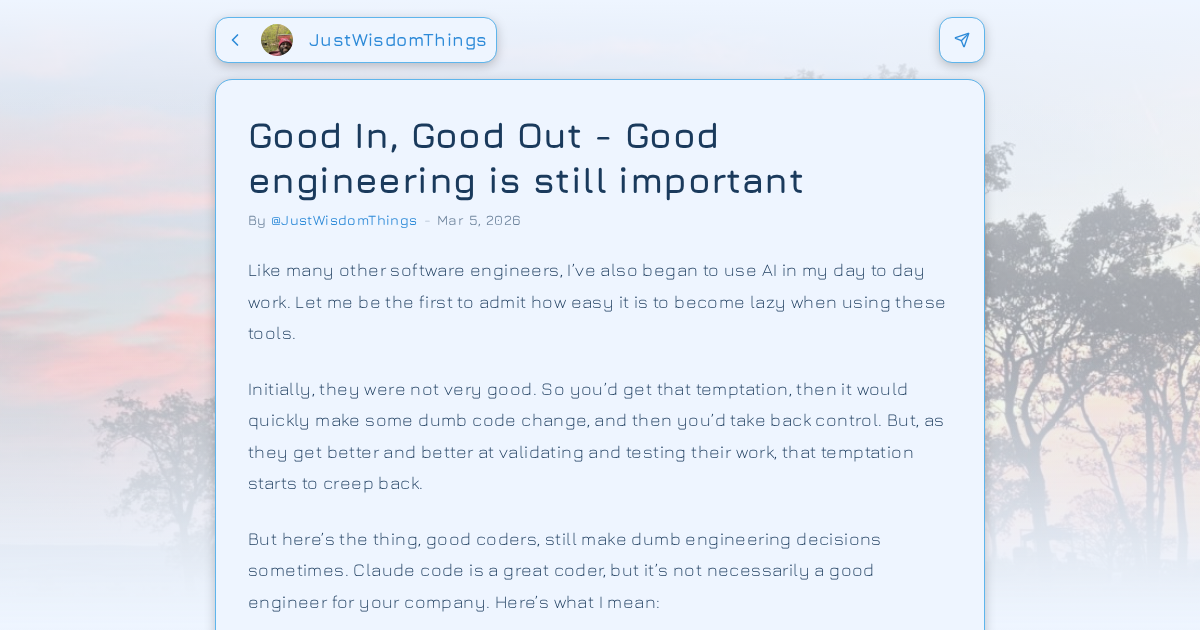Click the "engineering is still important" title line
The height and width of the screenshot is (630, 1200).
point(526,180)
